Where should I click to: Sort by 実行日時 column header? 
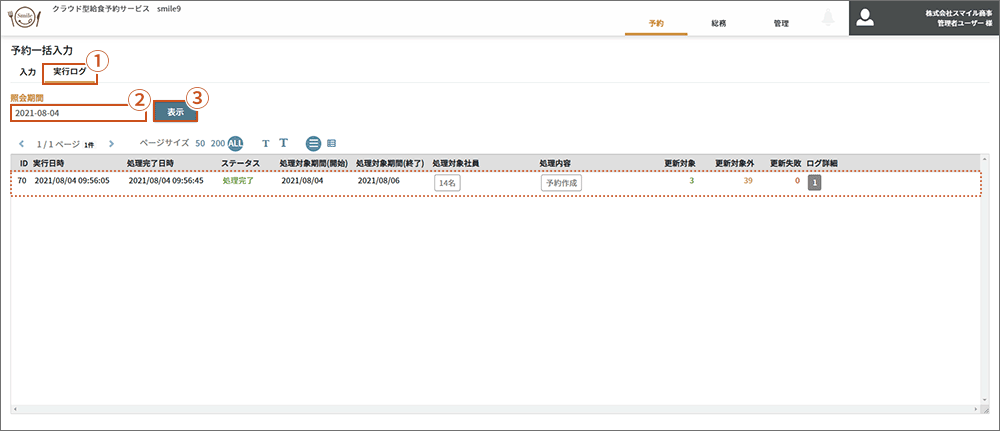point(49,163)
